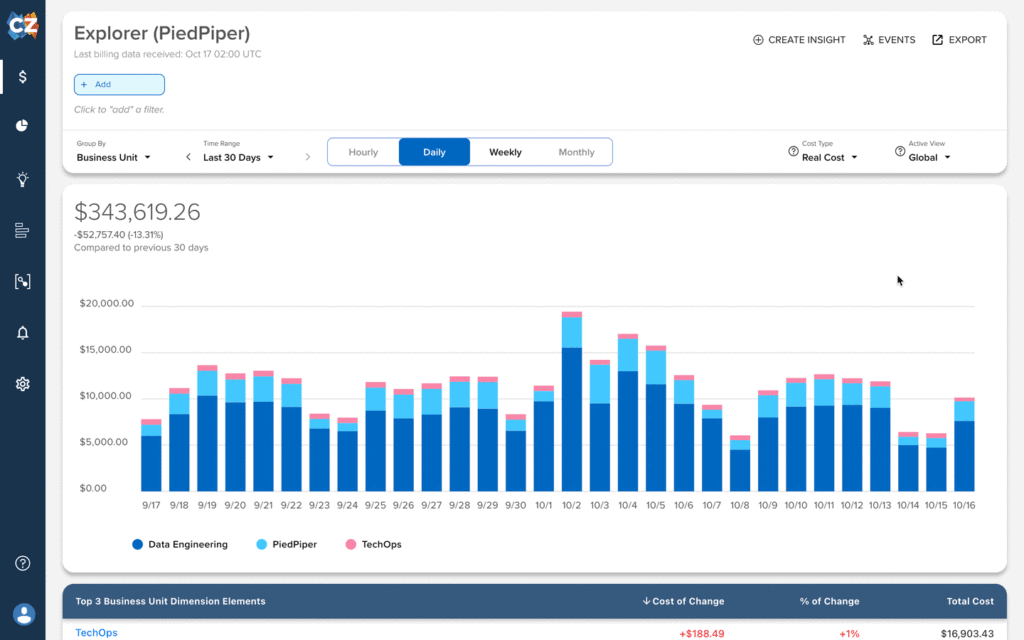Click the CloudZero logo in sidebar

22,25
